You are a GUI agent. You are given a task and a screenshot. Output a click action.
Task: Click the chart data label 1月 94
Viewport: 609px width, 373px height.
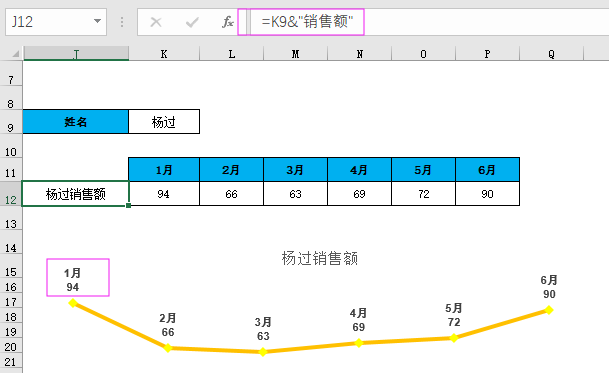coord(73,280)
